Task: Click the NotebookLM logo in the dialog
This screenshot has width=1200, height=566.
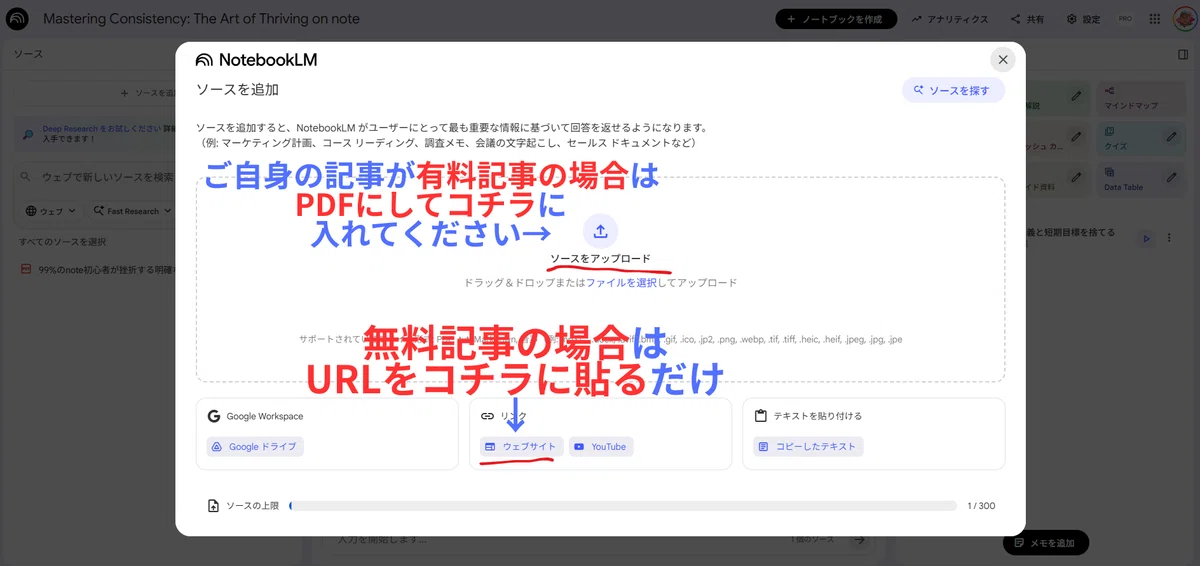Action: pos(256,59)
